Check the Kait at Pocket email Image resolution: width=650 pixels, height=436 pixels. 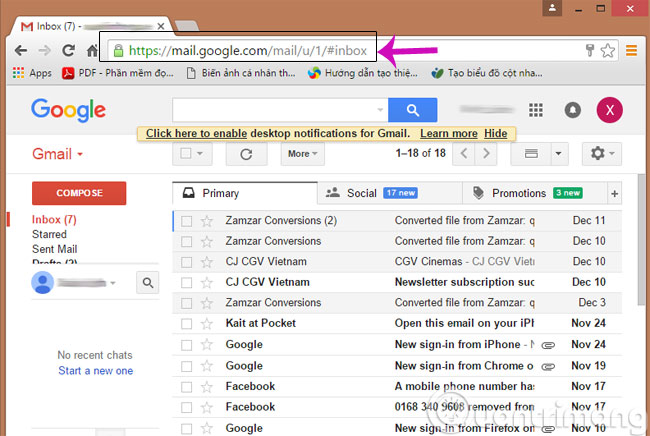187,324
